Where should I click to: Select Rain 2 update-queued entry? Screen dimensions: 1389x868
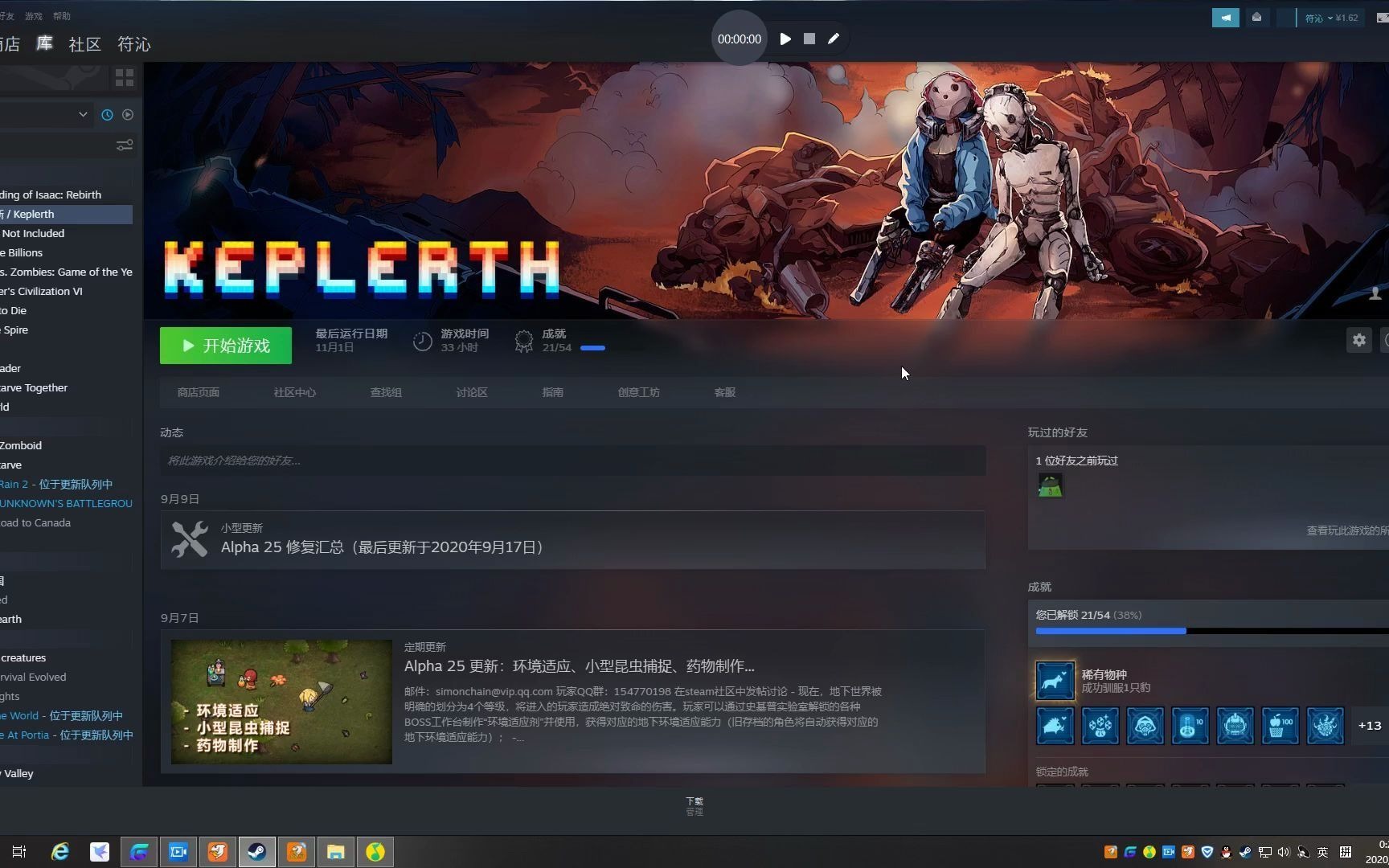coord(66,484)
